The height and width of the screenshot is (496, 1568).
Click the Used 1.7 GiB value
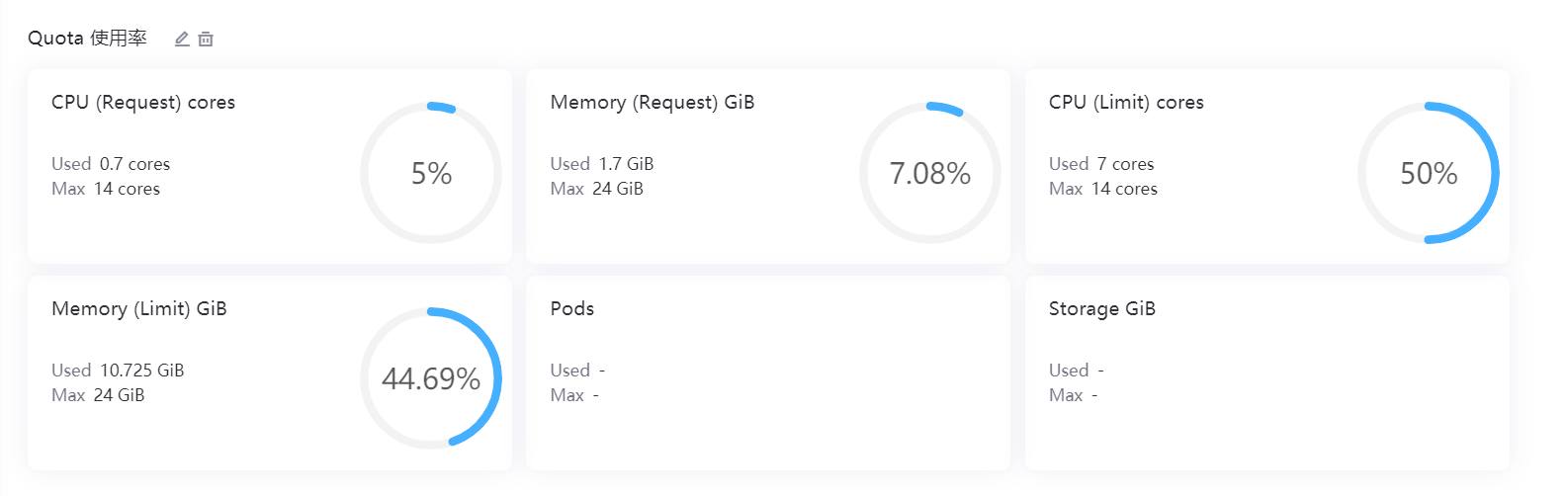click(626, 164)
